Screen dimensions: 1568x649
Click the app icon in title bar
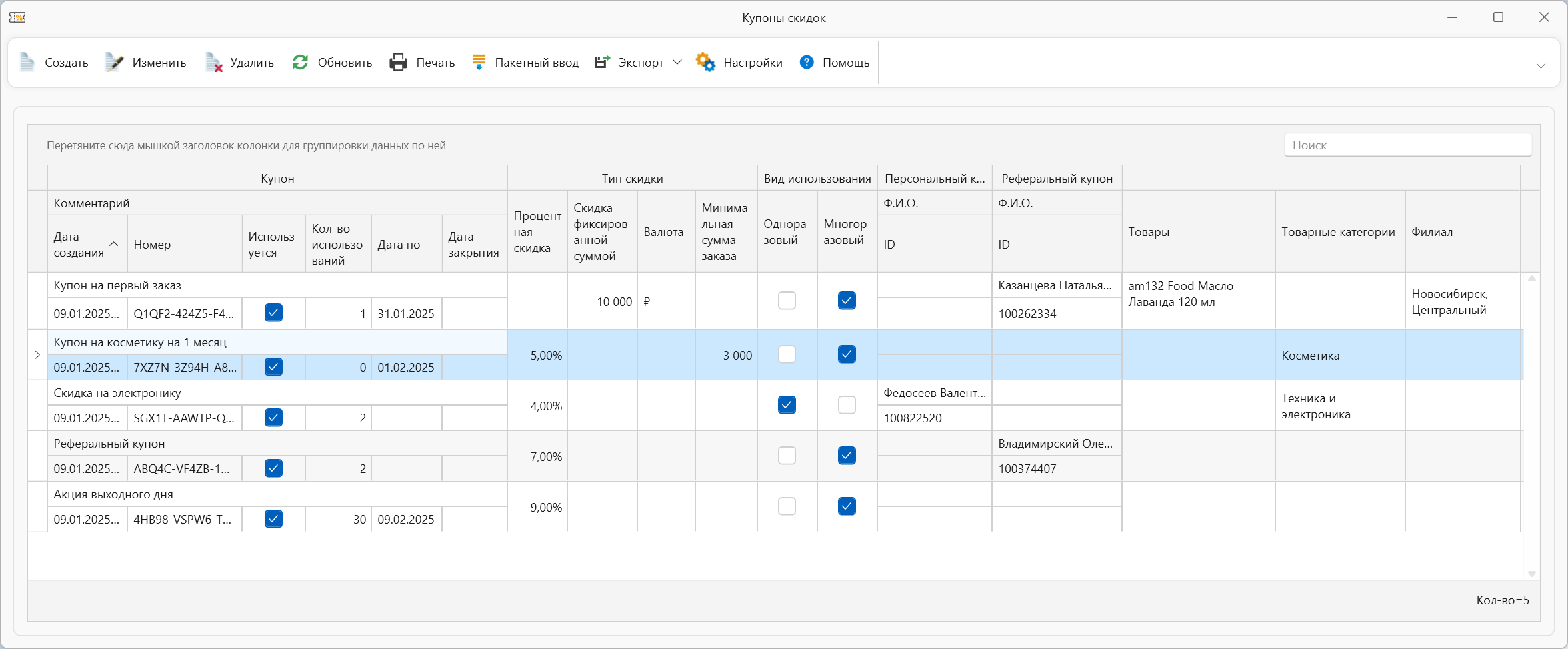[x=17, y=17]
